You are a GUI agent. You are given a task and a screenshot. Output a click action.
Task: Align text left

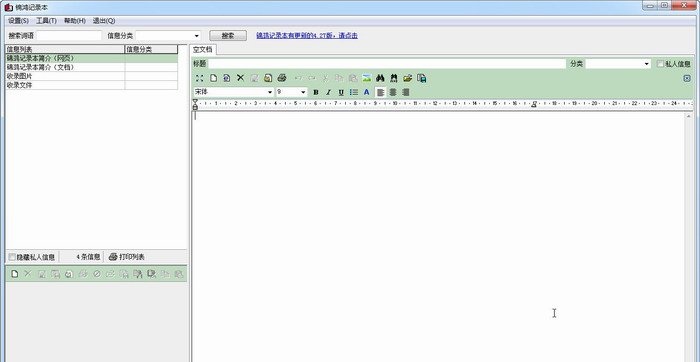pyautogui.click(x=380, y=92)
